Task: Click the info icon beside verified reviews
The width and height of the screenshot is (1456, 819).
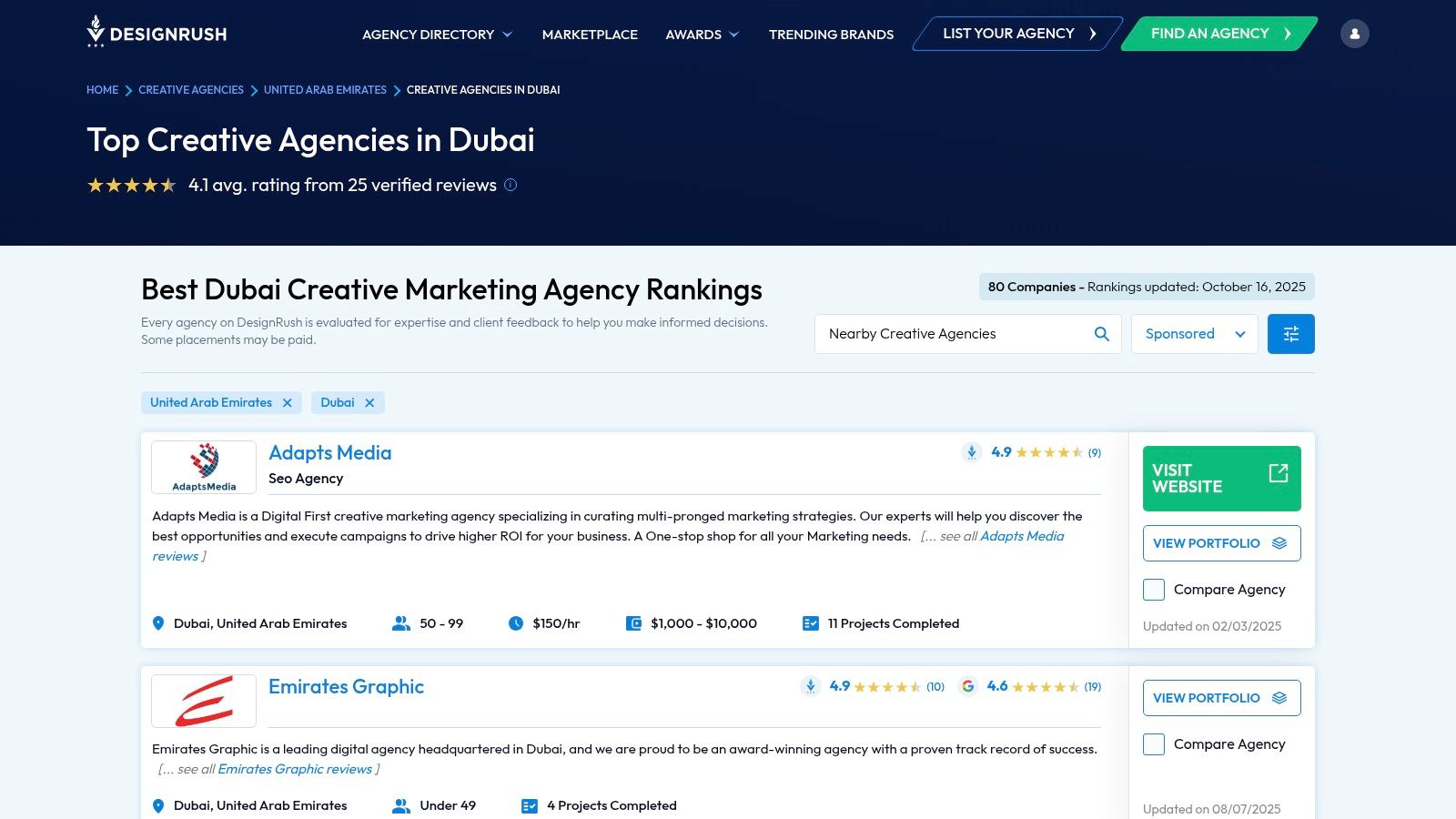Action: click(x=511, y=185)
